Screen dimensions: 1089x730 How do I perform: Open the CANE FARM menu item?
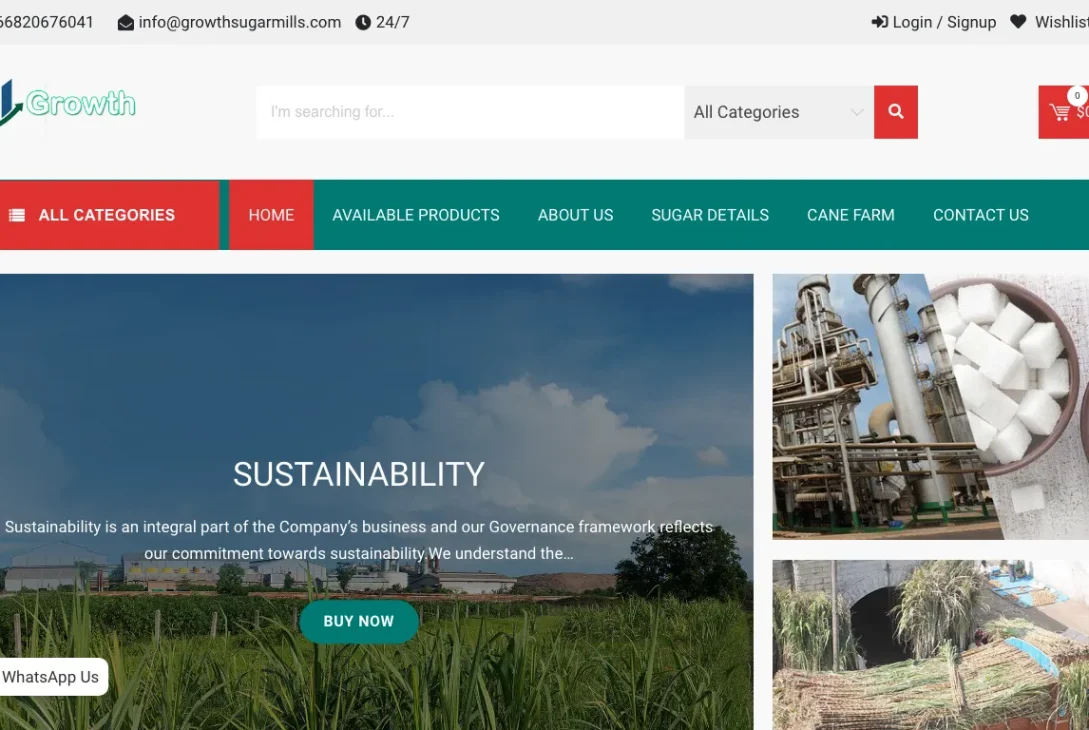851,214
